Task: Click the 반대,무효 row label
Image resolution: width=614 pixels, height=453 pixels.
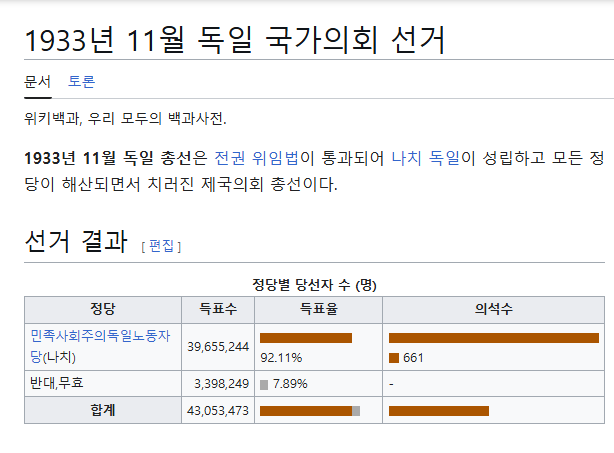Action: tap(57, 384)
